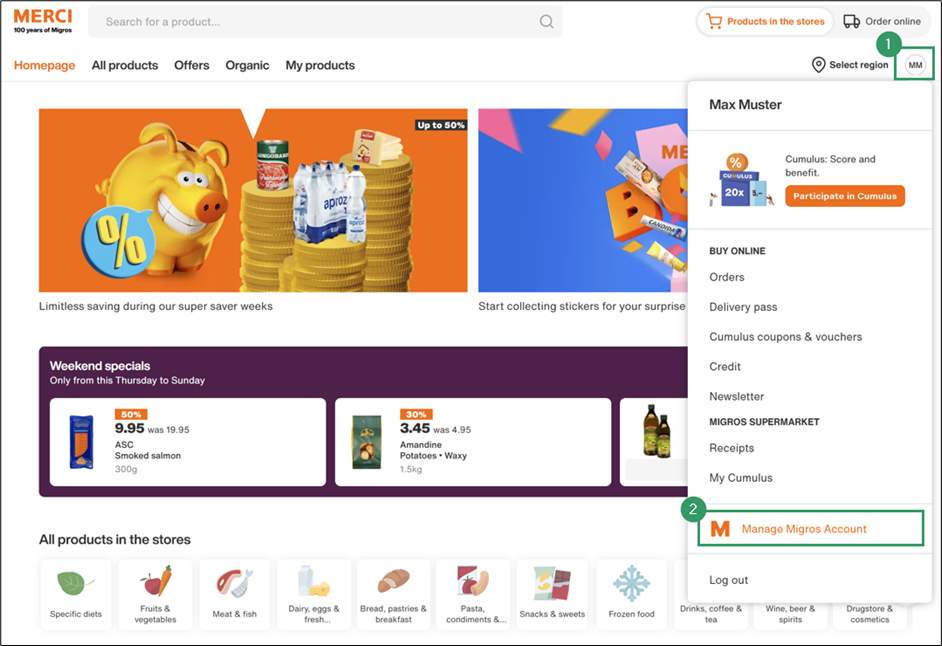942x646 pixels.
Task: Open the Dairy, eggs & fresh category
Action: pyautogui.click(x=314, y=594)
